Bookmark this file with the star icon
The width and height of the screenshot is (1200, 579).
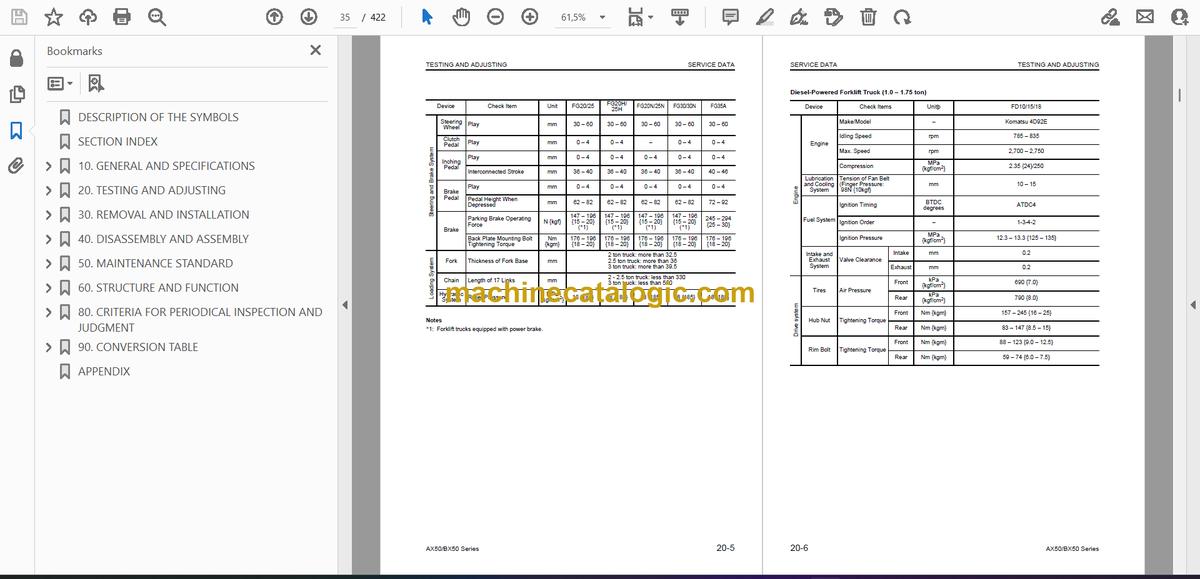(53, 17)
